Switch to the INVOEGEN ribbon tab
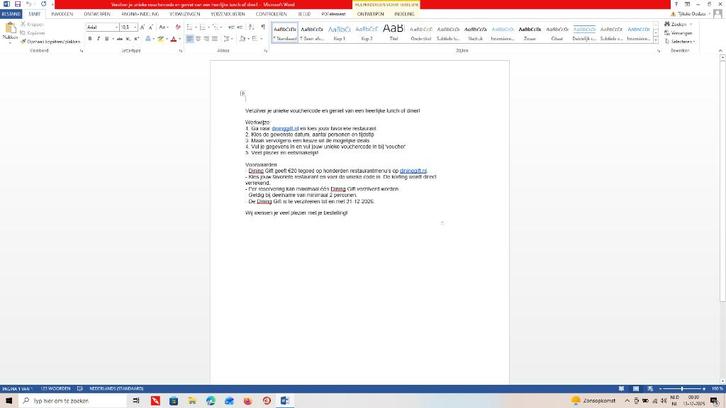This screenshot has width=726, height=408. click(62, 14)
